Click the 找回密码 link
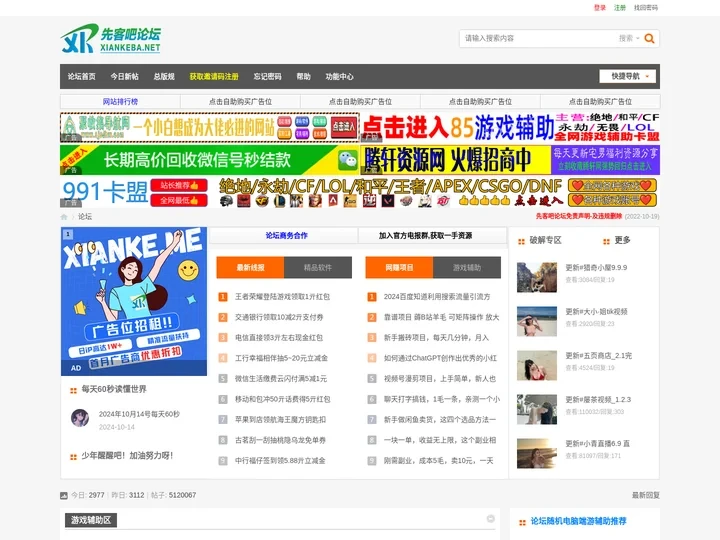 pyautogui.click(x=646, y=8)
